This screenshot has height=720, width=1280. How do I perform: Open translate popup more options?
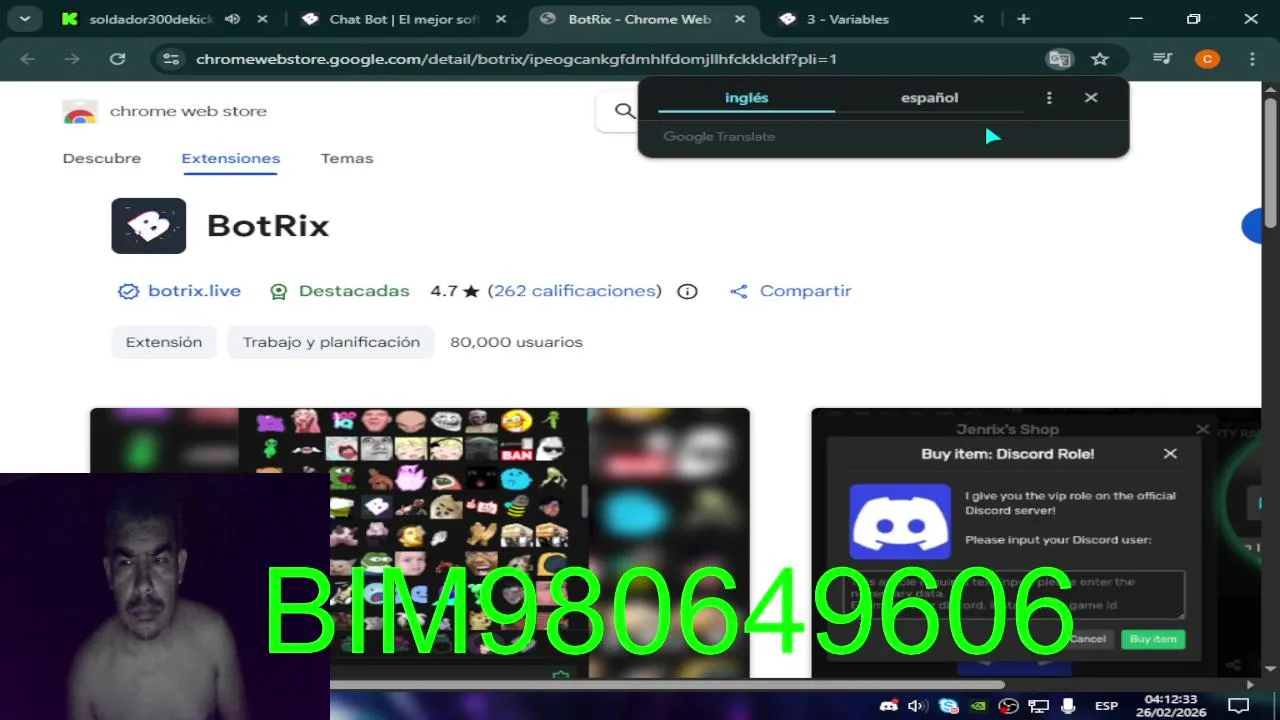click(1049, 98)
